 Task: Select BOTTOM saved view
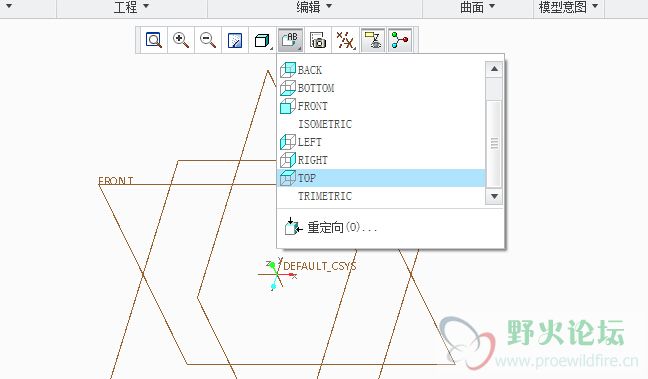tap(382, 88)
